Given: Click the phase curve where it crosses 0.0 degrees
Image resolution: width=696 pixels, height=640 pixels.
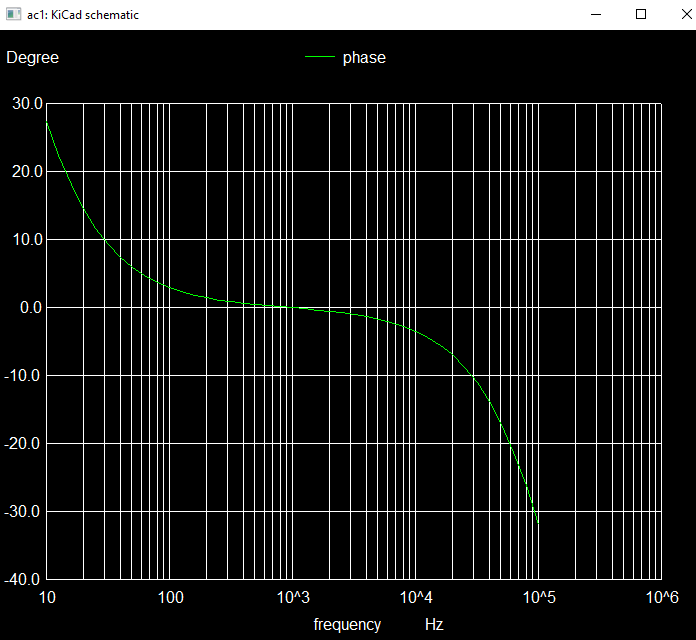Looking at the screenshot, I should point(293,307).
